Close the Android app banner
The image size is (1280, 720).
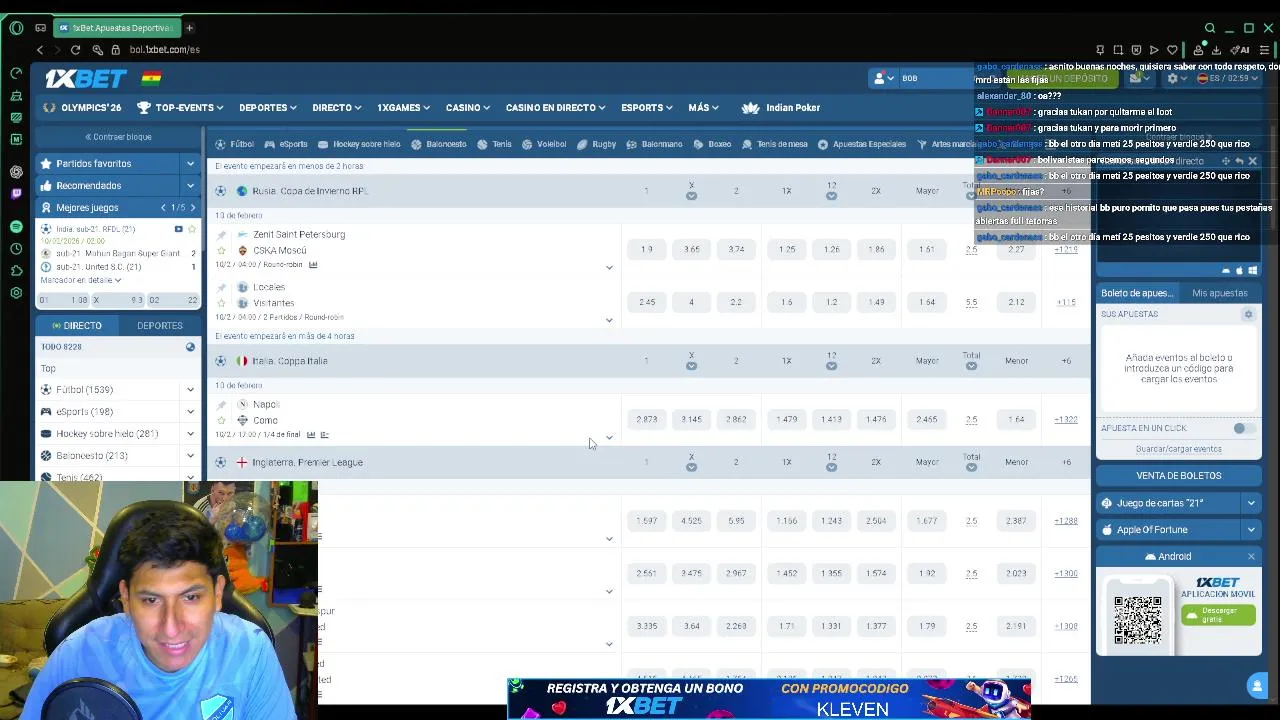tap(1251, 556)
